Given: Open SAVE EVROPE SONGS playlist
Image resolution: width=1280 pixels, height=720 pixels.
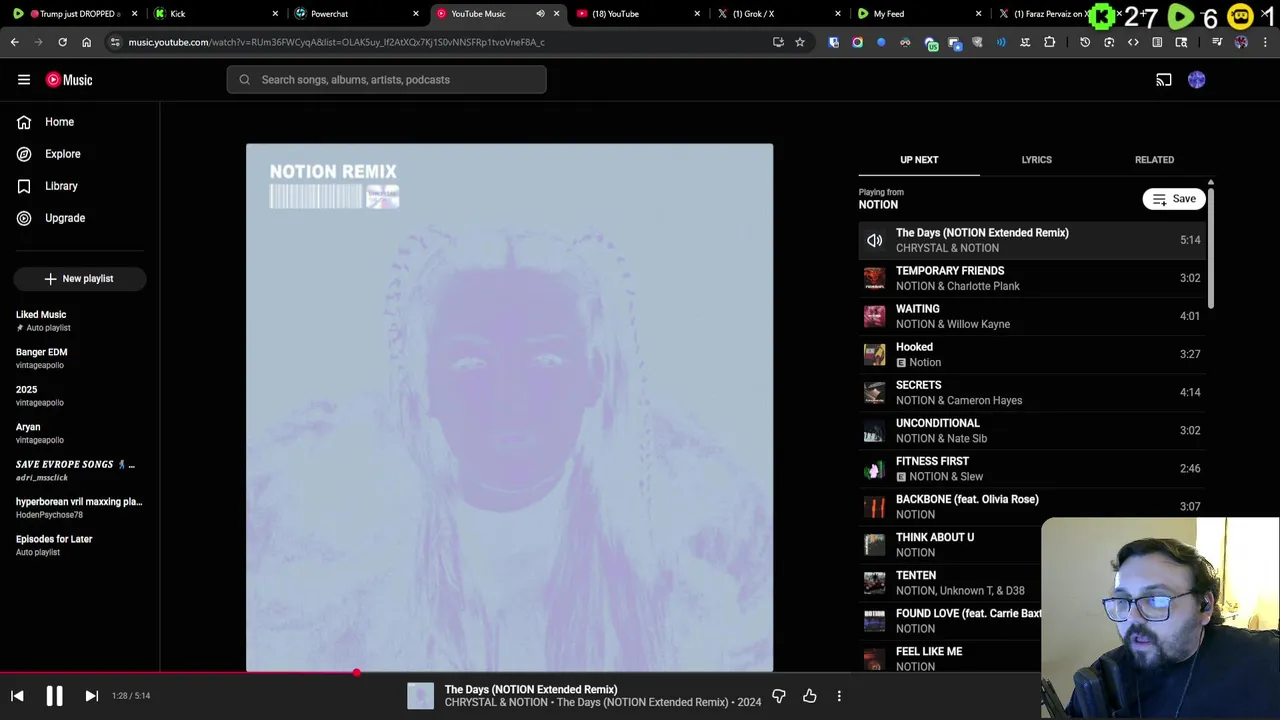Looking at the screenshot, I should [80, 470].
